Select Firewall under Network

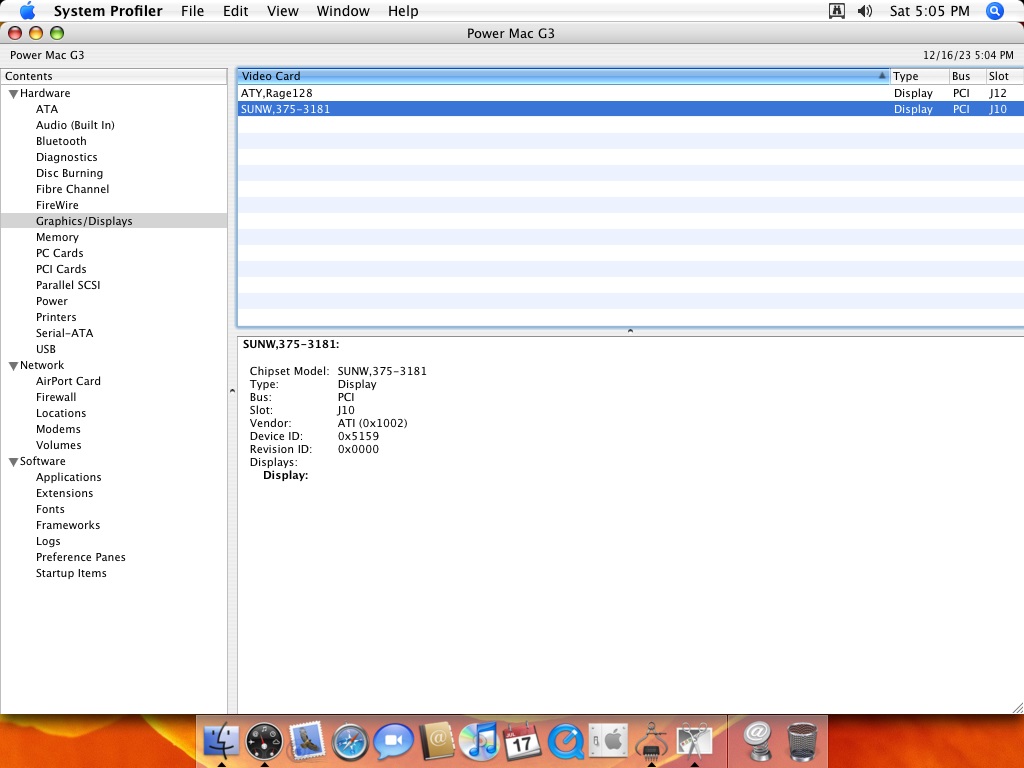[x=56, y=397]
